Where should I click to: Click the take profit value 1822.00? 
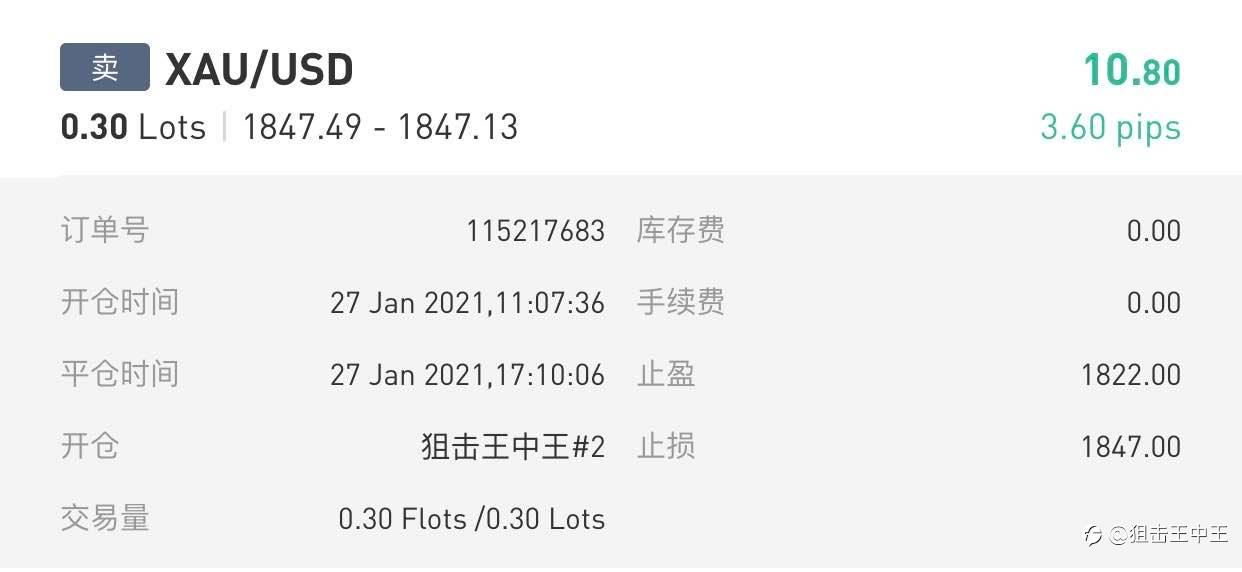1130,375
